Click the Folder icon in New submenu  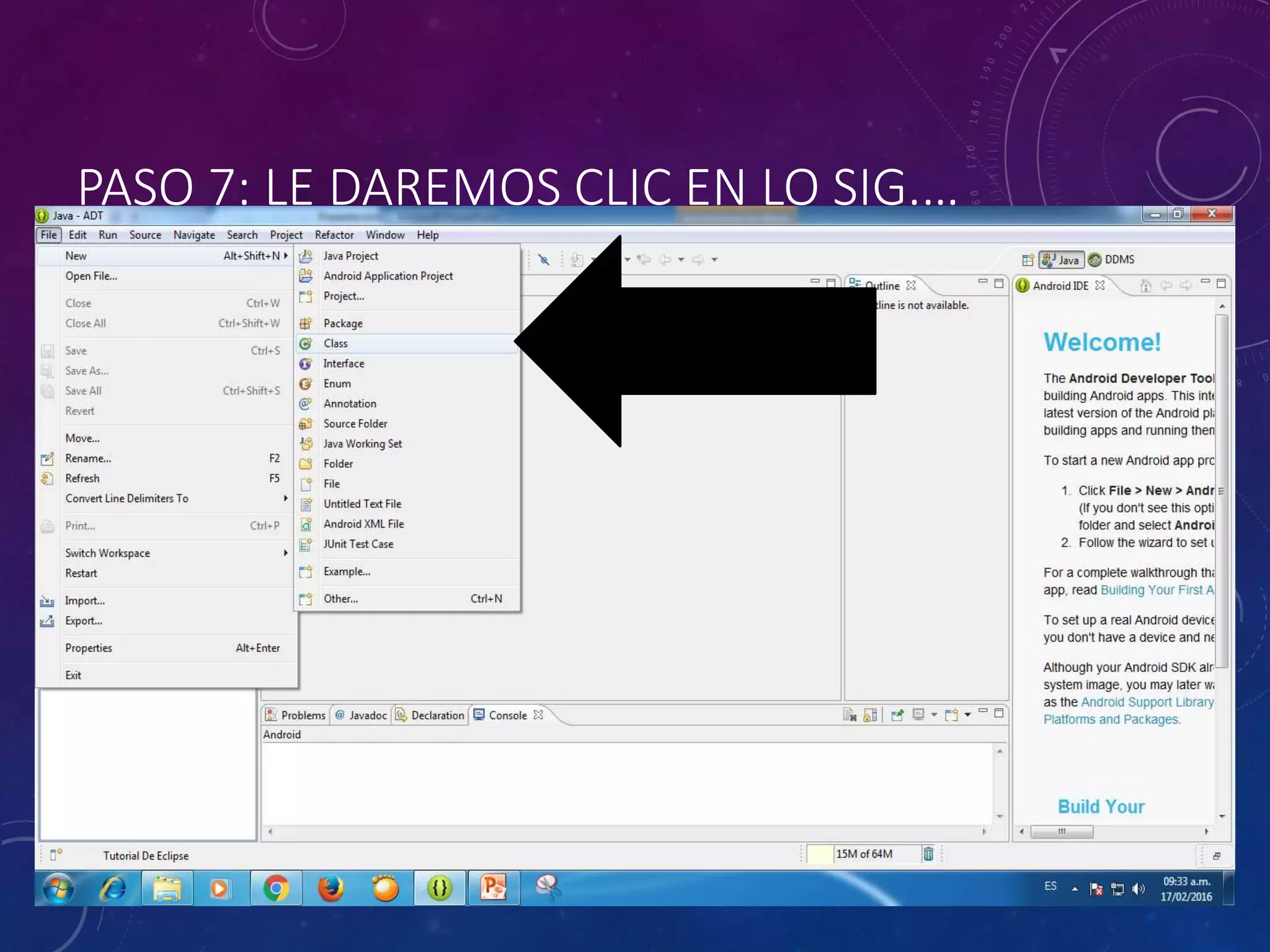click(x=306, y=464)
